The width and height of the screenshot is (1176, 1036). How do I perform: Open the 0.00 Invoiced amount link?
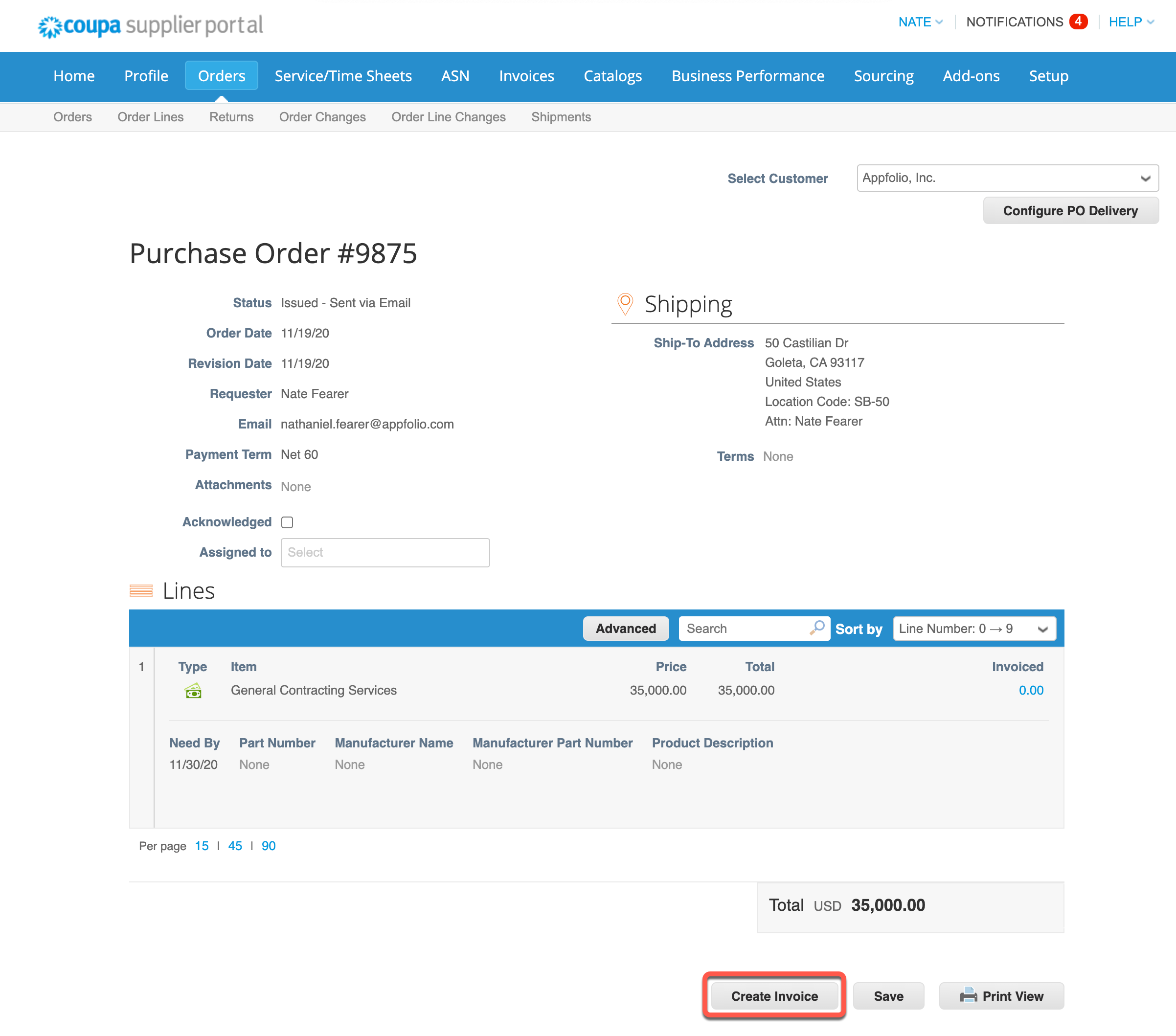click(x=1030, y=690)
